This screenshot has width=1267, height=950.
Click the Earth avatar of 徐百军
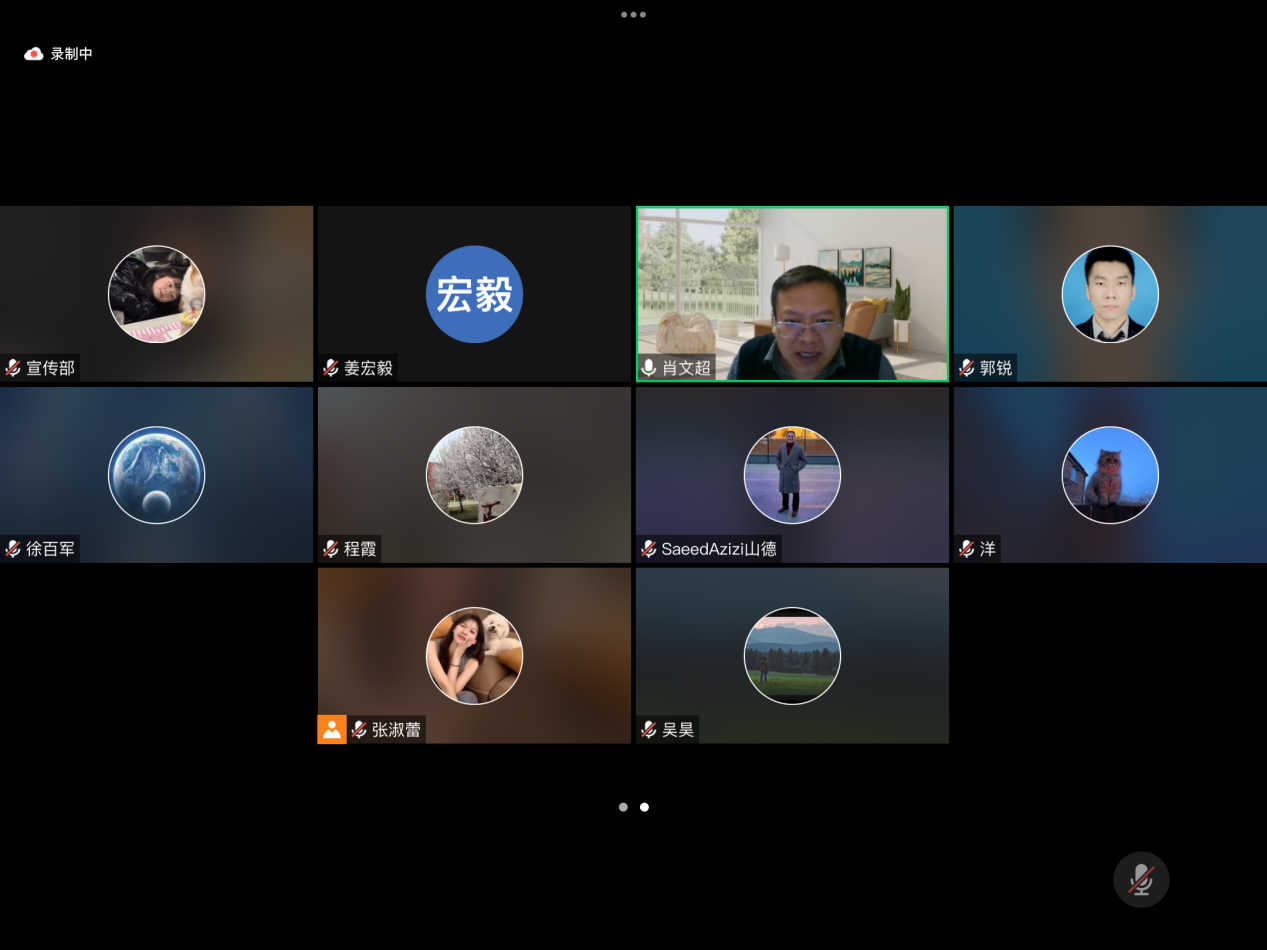[x=156, y=475]
